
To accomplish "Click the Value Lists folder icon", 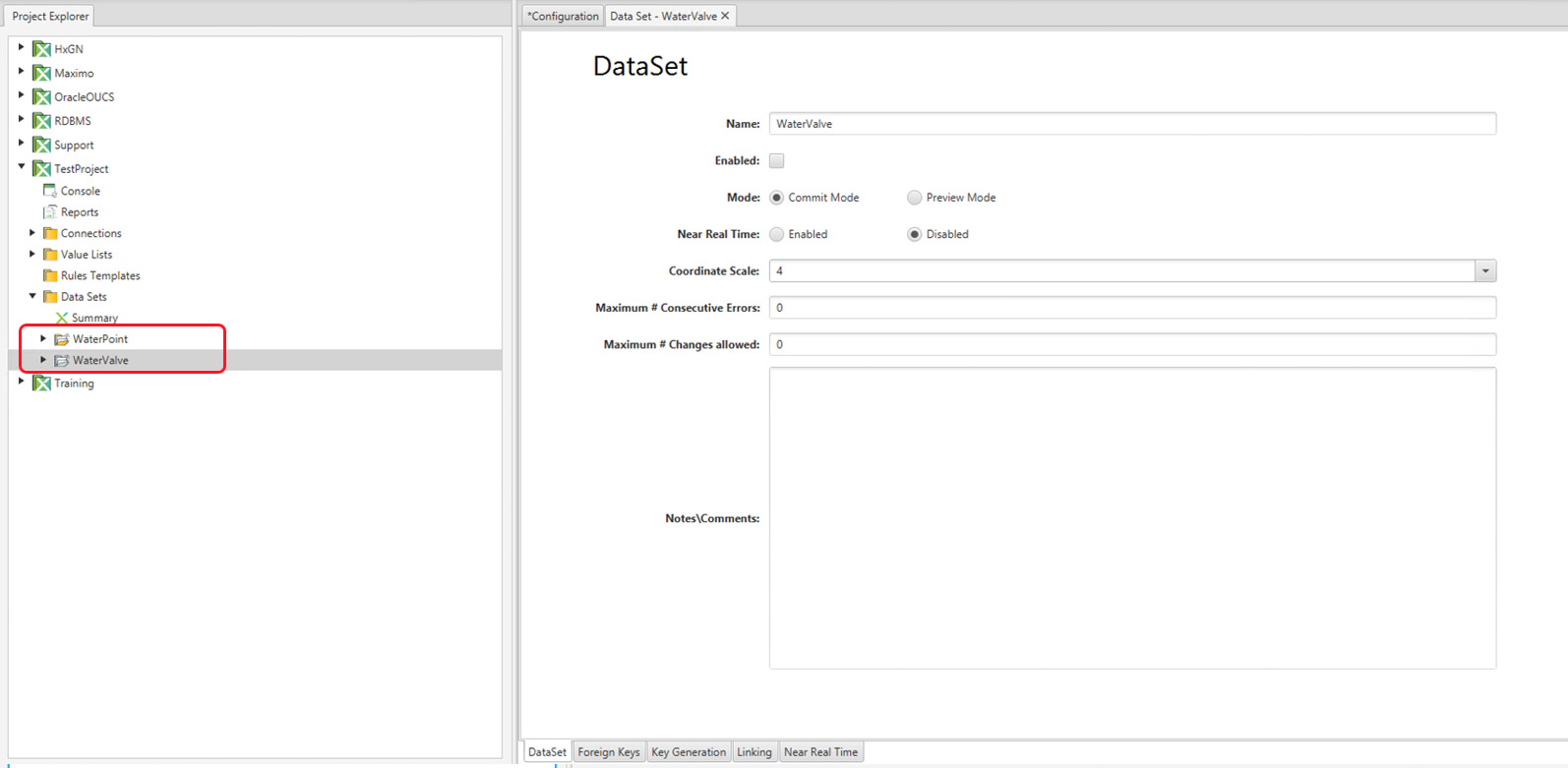I will pyautogui.click(x=50, y=255).
